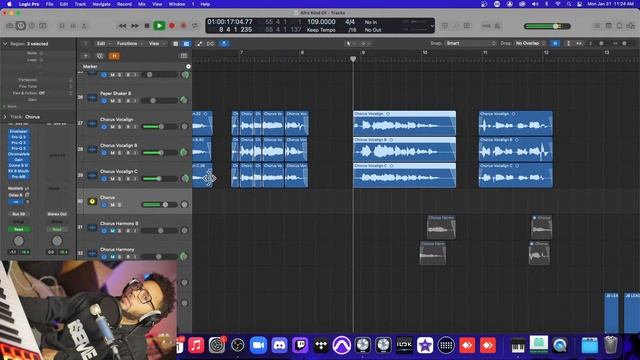Open the Editors scissors button
Image resolution: width=640 pixels, height=360 pixels.
point(84,26)
